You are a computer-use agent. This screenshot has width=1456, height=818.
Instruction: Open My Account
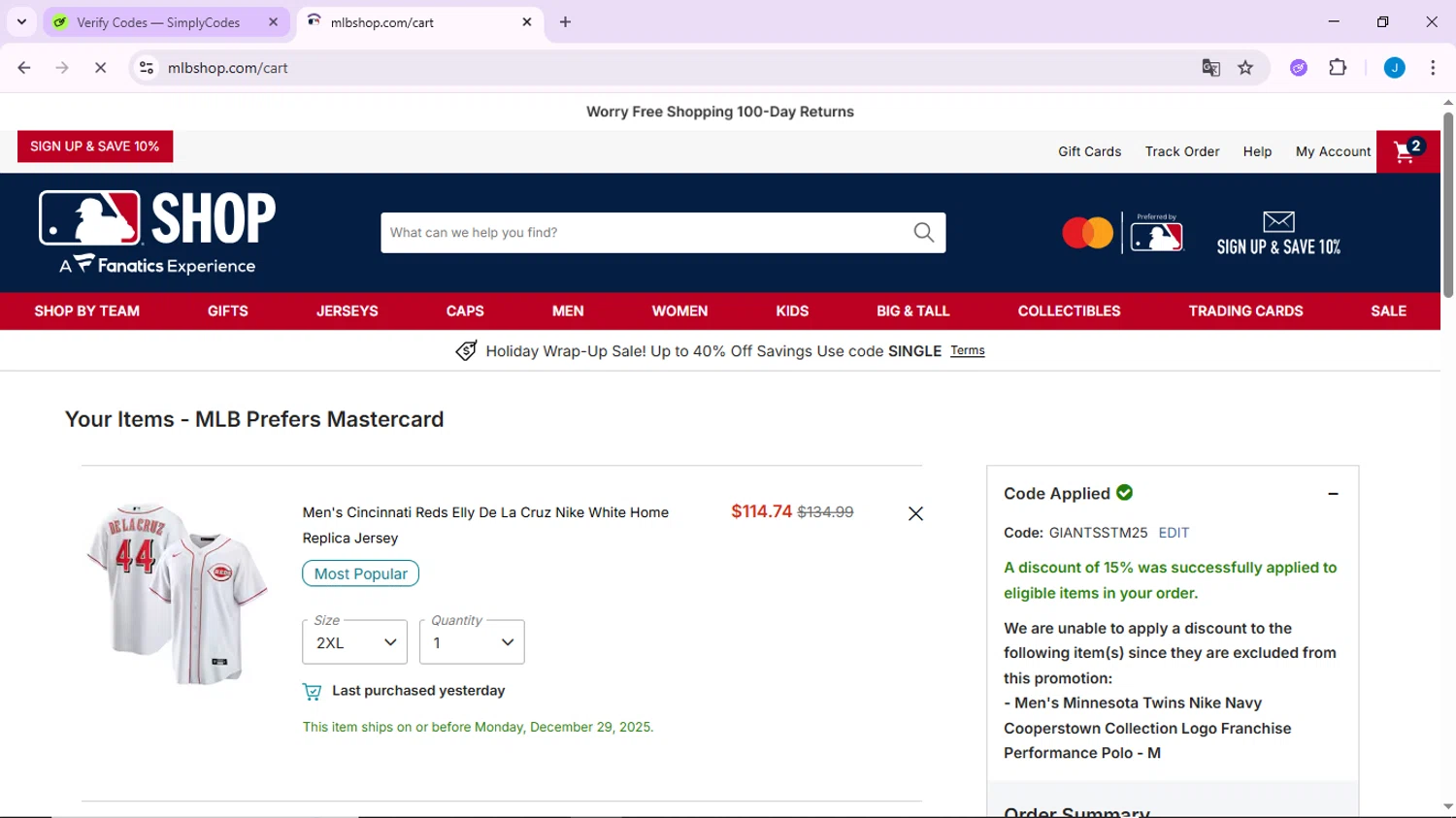click(x=1333, y=151)
